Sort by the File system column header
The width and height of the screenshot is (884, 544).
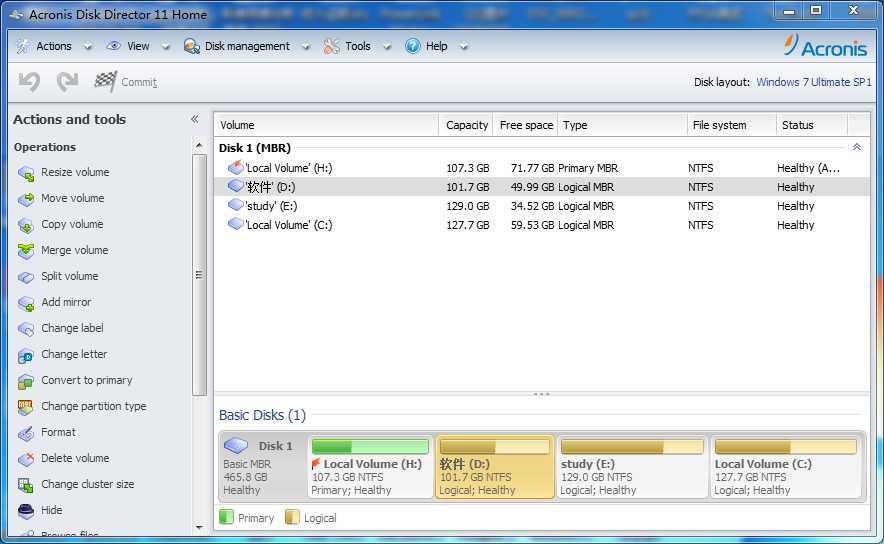point(732,125)
